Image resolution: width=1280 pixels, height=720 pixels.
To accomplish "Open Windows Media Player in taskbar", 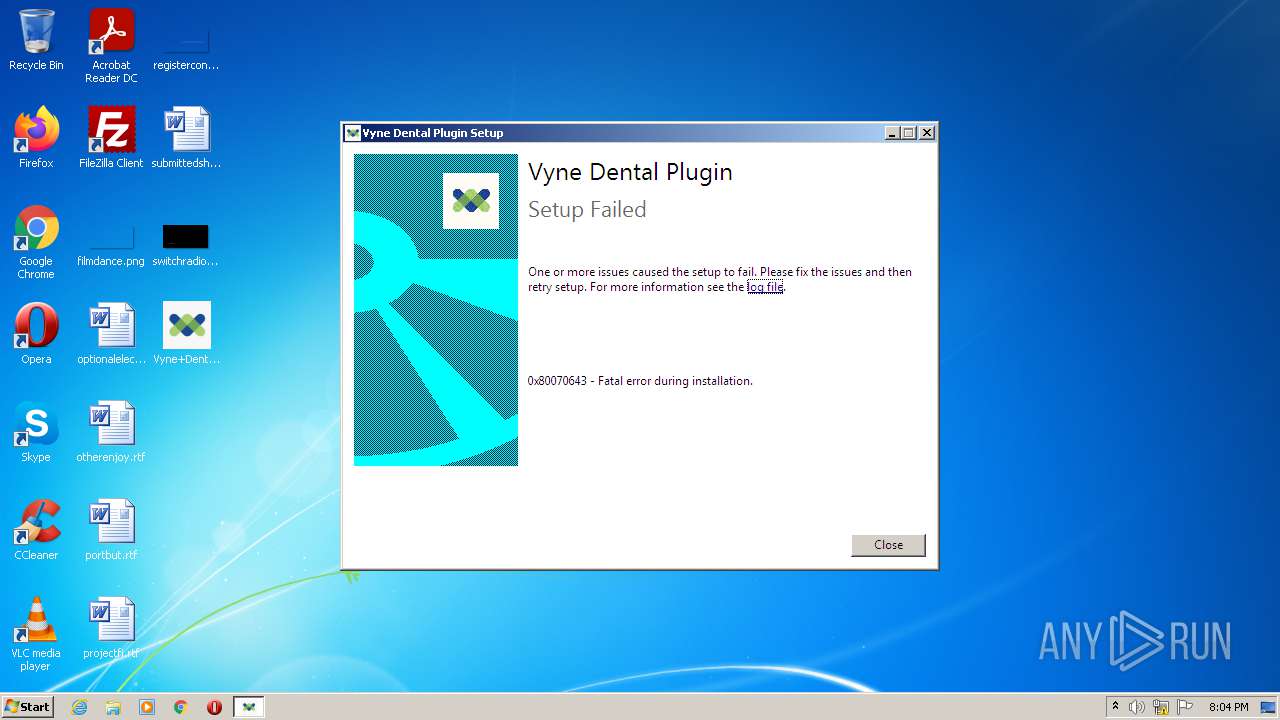I will [x=147, y=707].
